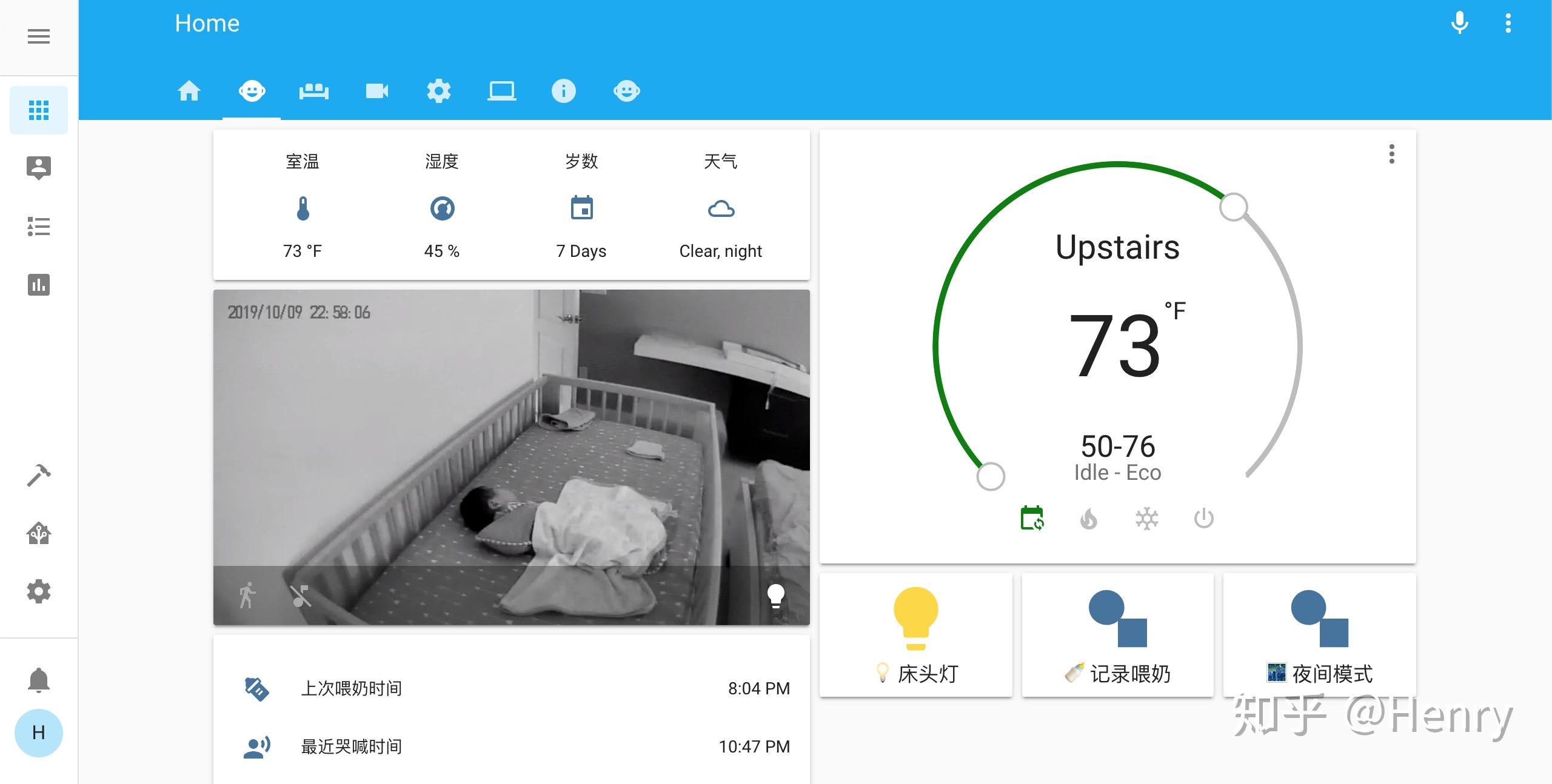1552x784 pixels.
Task: Toggle the sound mute icon on the camera
Action: 301,596
